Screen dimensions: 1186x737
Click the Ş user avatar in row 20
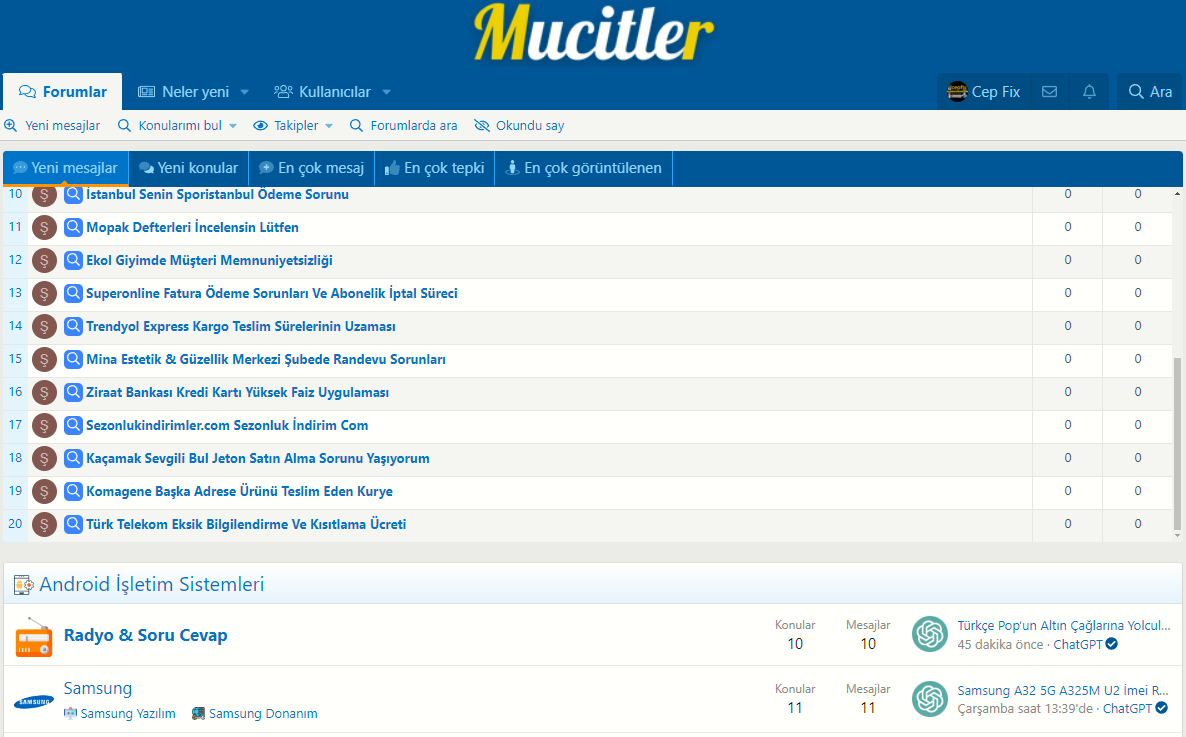[x=45, y=524]
